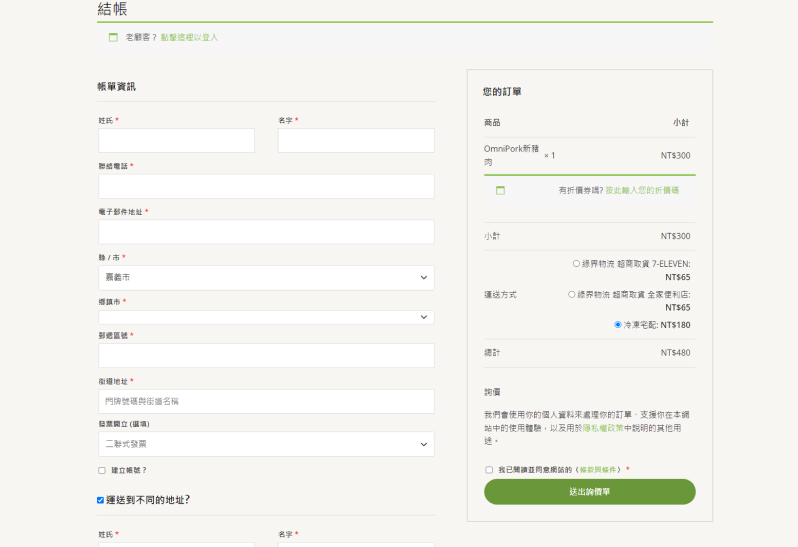Tick the 建立帳號 create account checkbox
The image size is (798, 547).
click(x=102, y=470)
